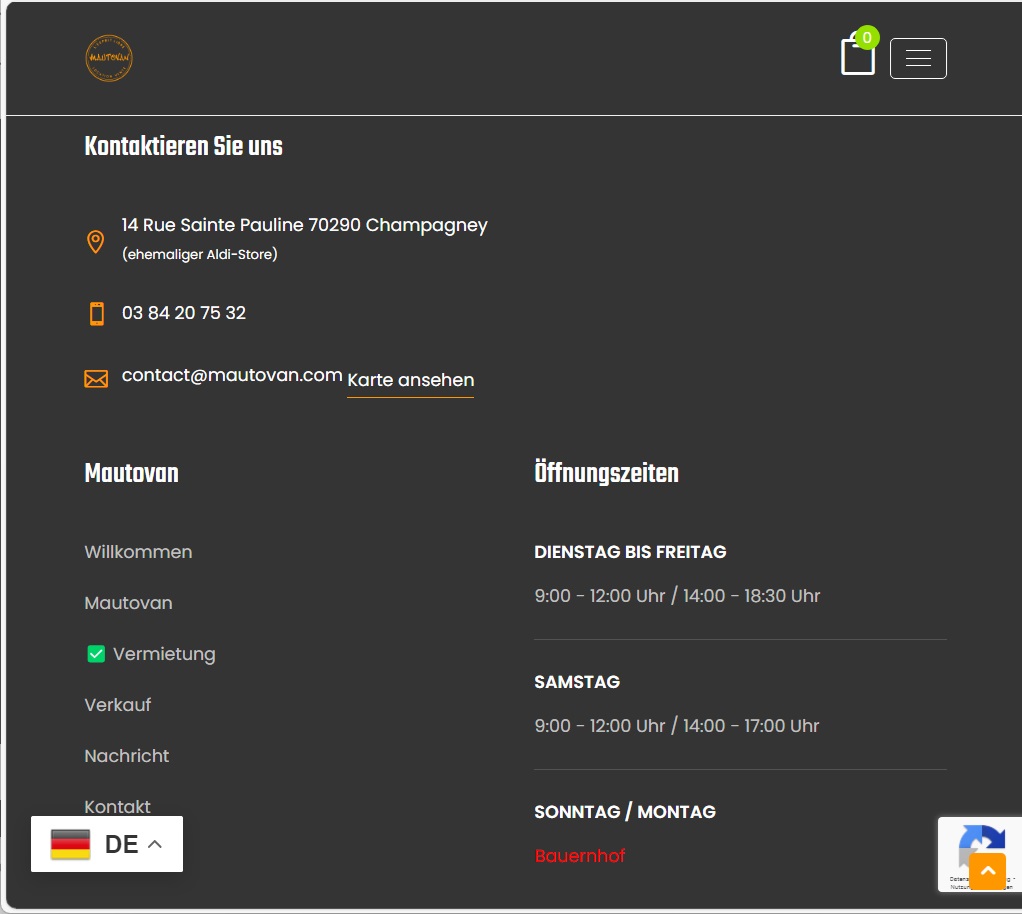Image resolution: width=1022 pixels, height=914 pixels.
Task: Click the cart count badge showing 0
Action: (867, 38)
